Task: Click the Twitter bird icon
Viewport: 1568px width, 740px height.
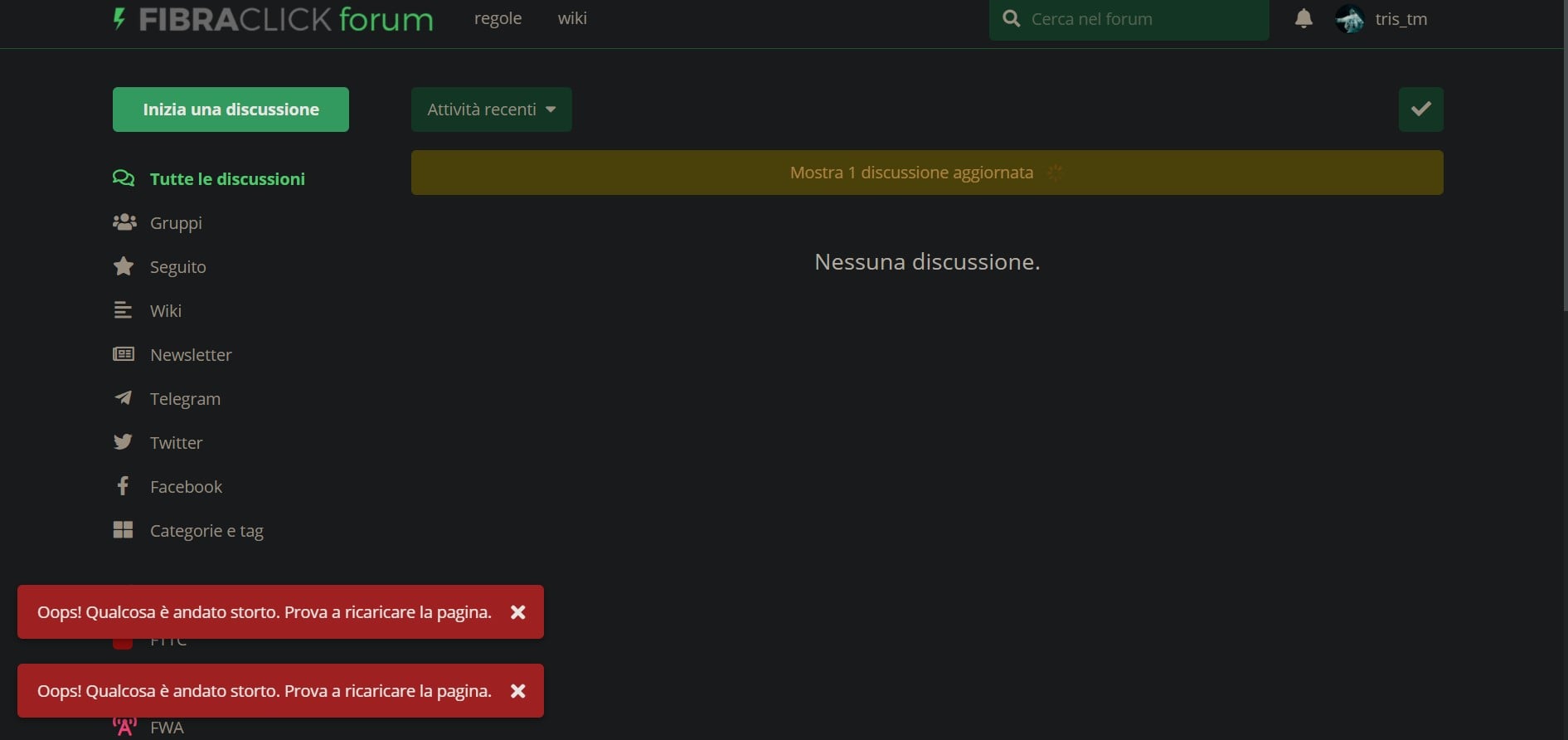Action: 124,442
